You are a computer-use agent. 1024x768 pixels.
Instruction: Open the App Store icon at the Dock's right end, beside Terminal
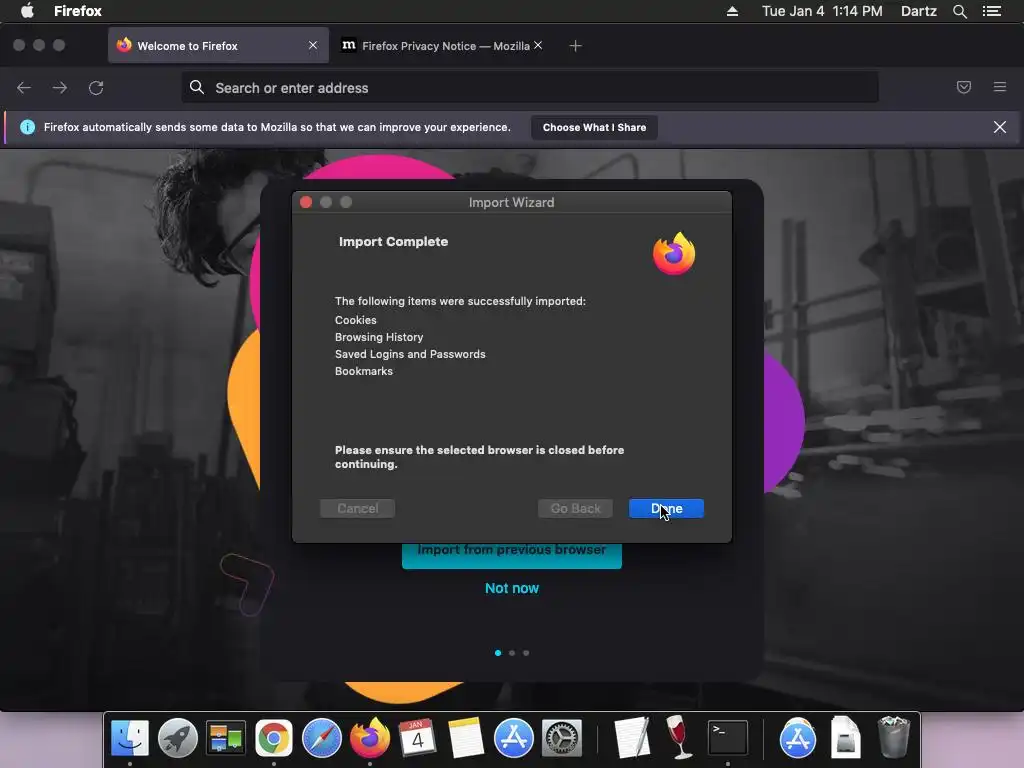coord(797,738)
